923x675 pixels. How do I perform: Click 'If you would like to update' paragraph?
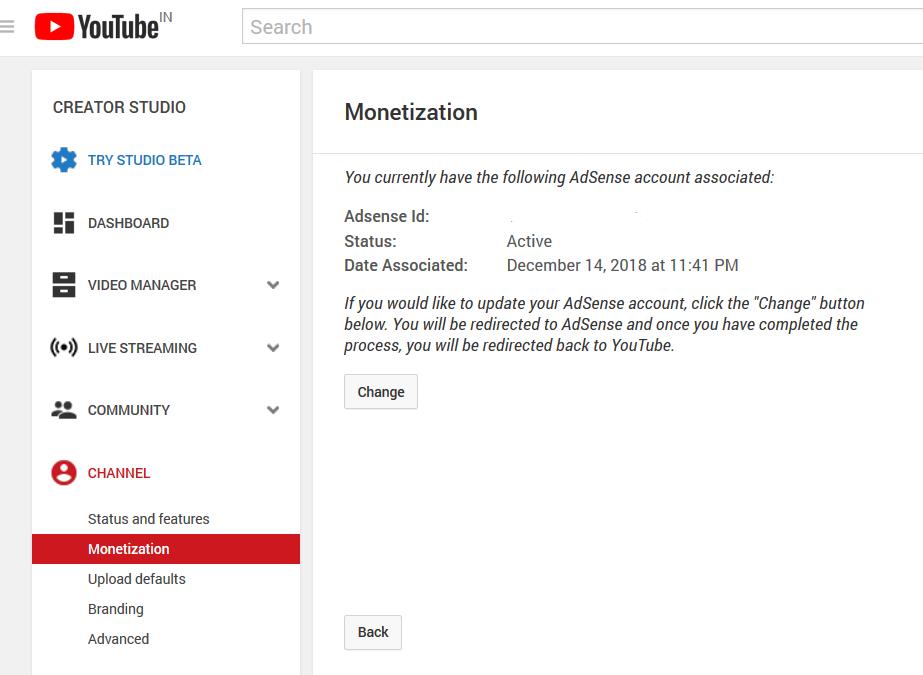pyautogui.click(x=605, y=324)
